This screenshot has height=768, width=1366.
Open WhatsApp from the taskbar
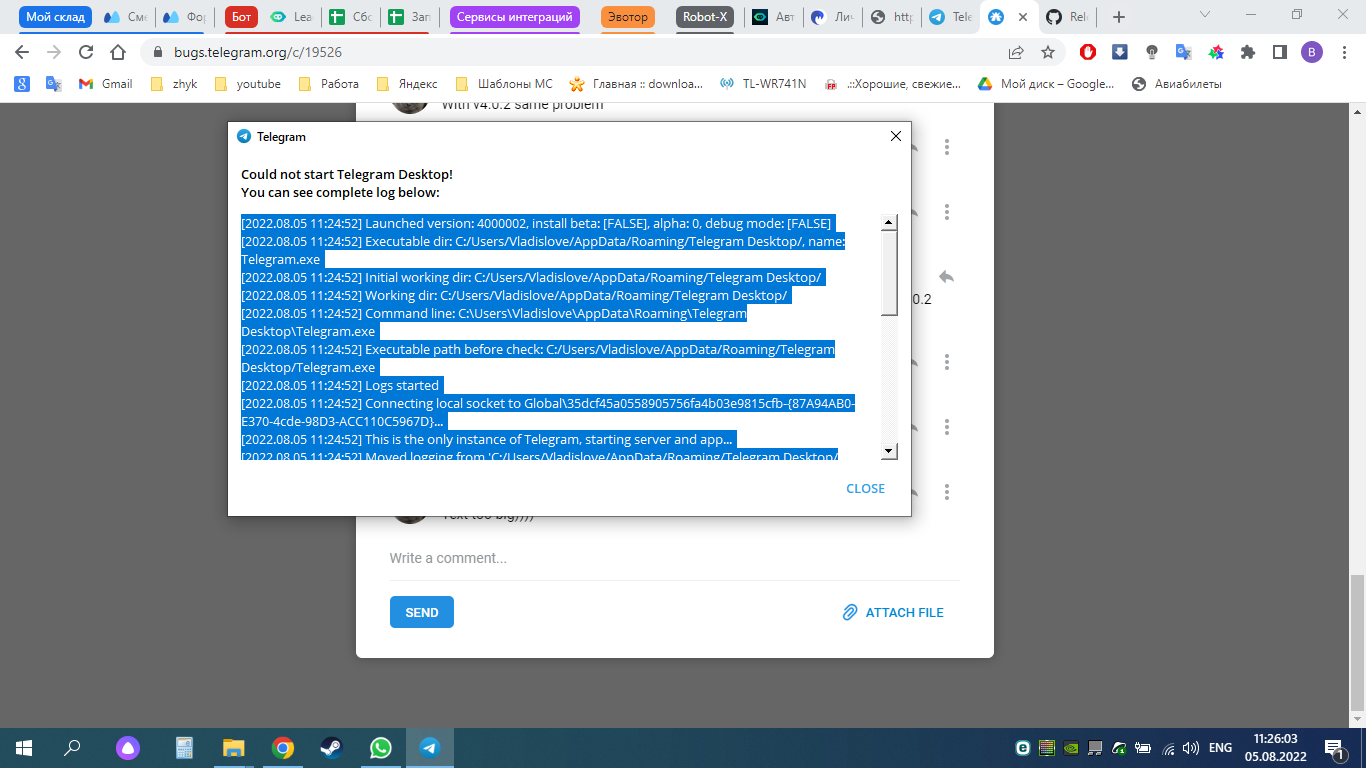click(381, 747)
